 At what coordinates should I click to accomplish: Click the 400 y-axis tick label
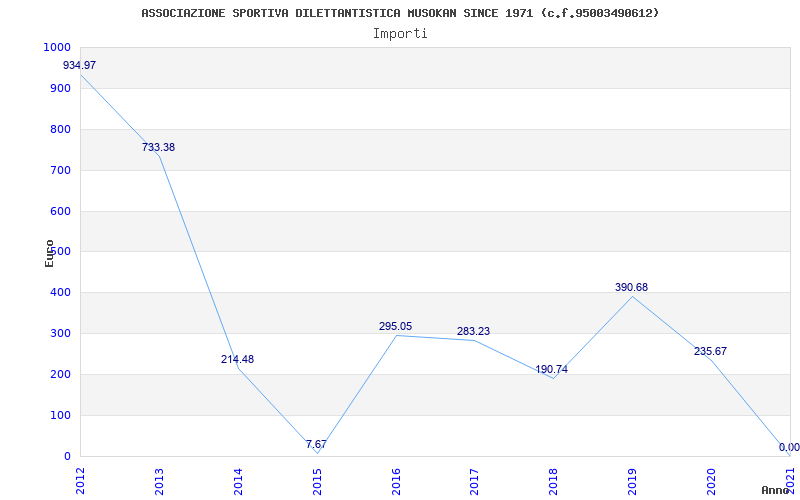(60, 293)
